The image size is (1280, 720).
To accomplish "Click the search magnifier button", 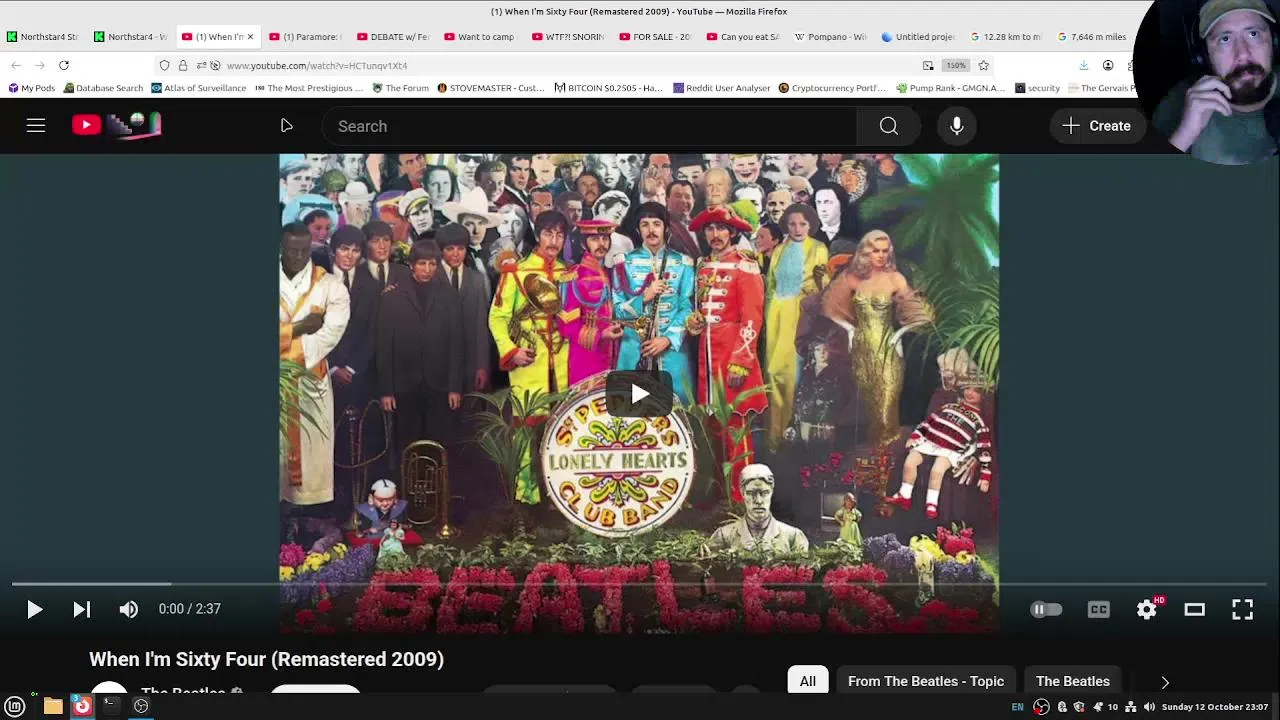I will coord(888,126).
